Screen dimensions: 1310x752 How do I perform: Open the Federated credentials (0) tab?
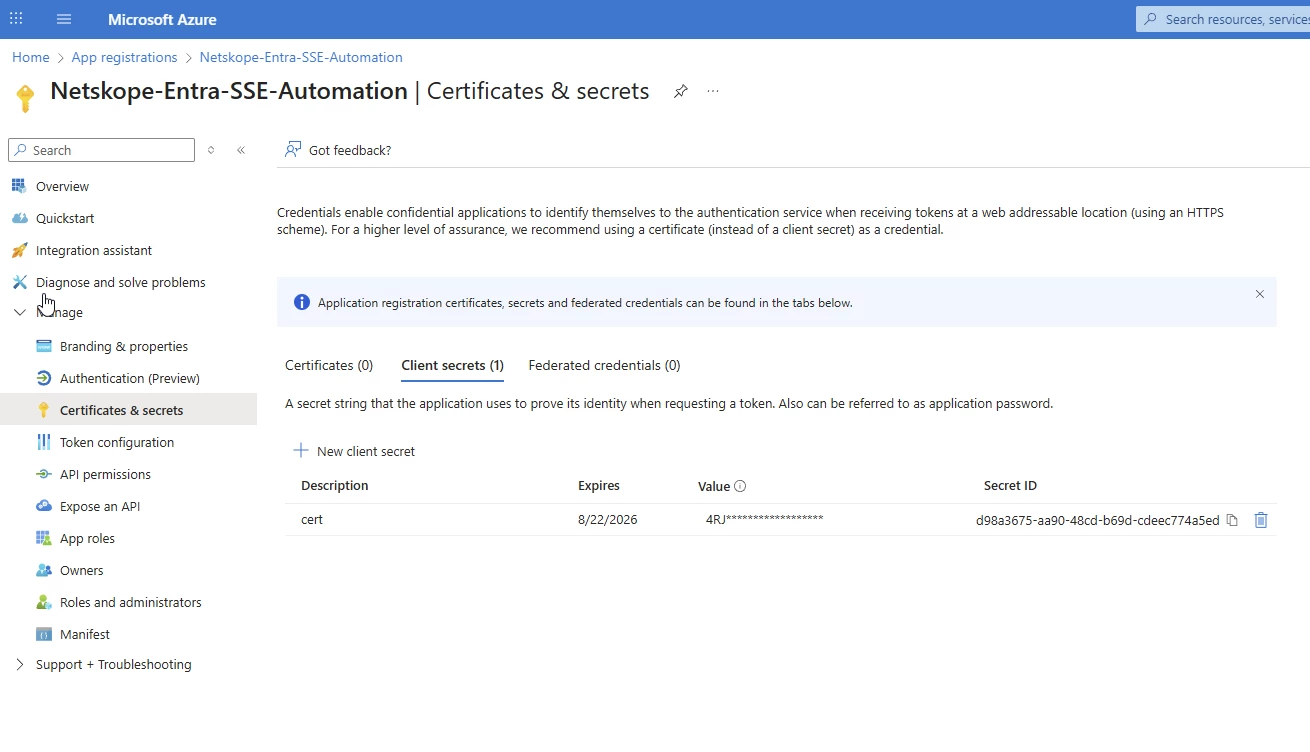604,365
